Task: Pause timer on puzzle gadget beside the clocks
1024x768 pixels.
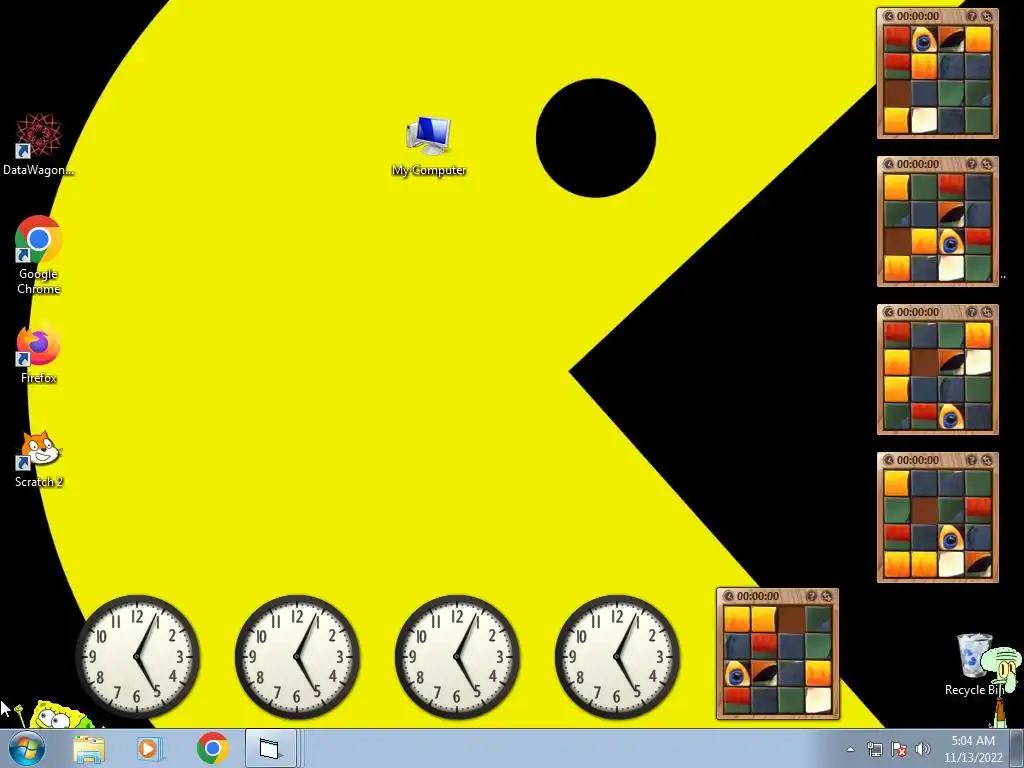Action: coord(729,596)
